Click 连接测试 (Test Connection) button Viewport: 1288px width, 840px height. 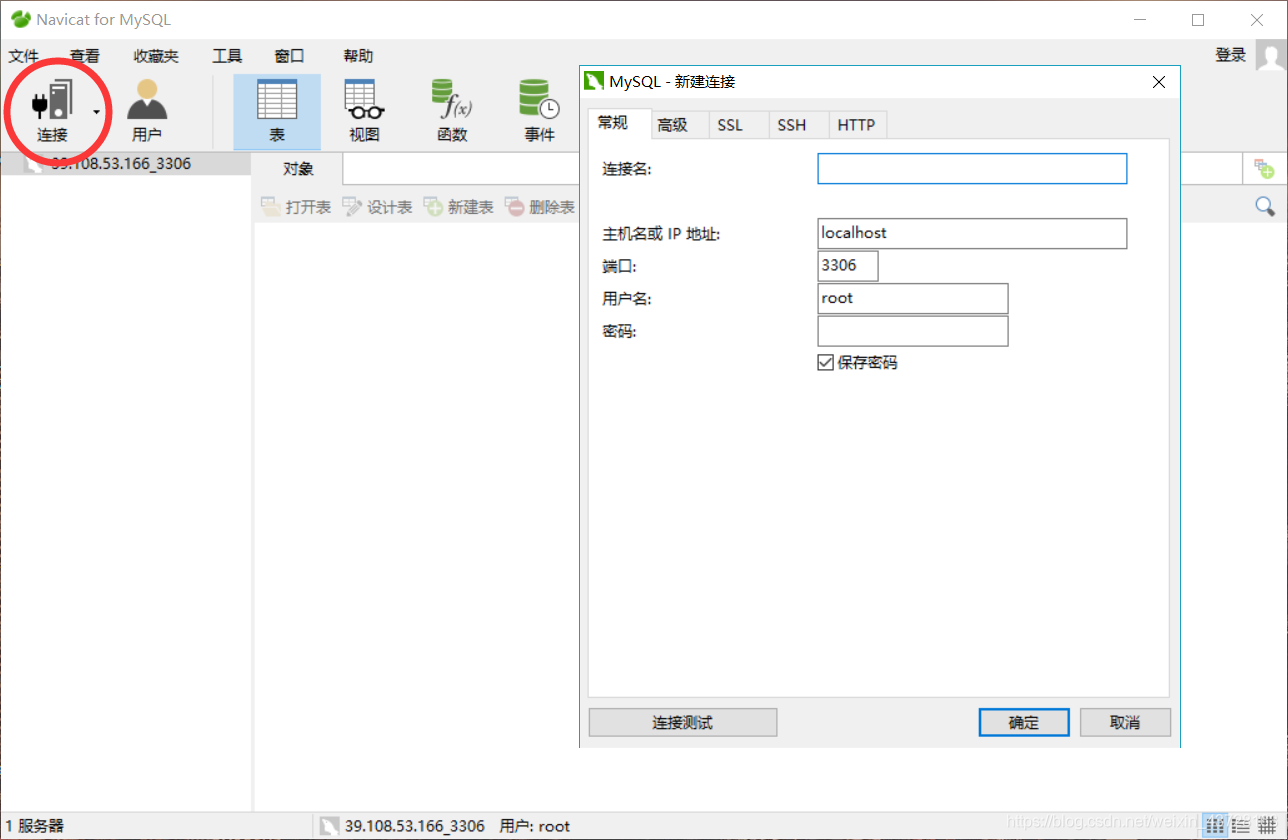(x=683, y=722)
